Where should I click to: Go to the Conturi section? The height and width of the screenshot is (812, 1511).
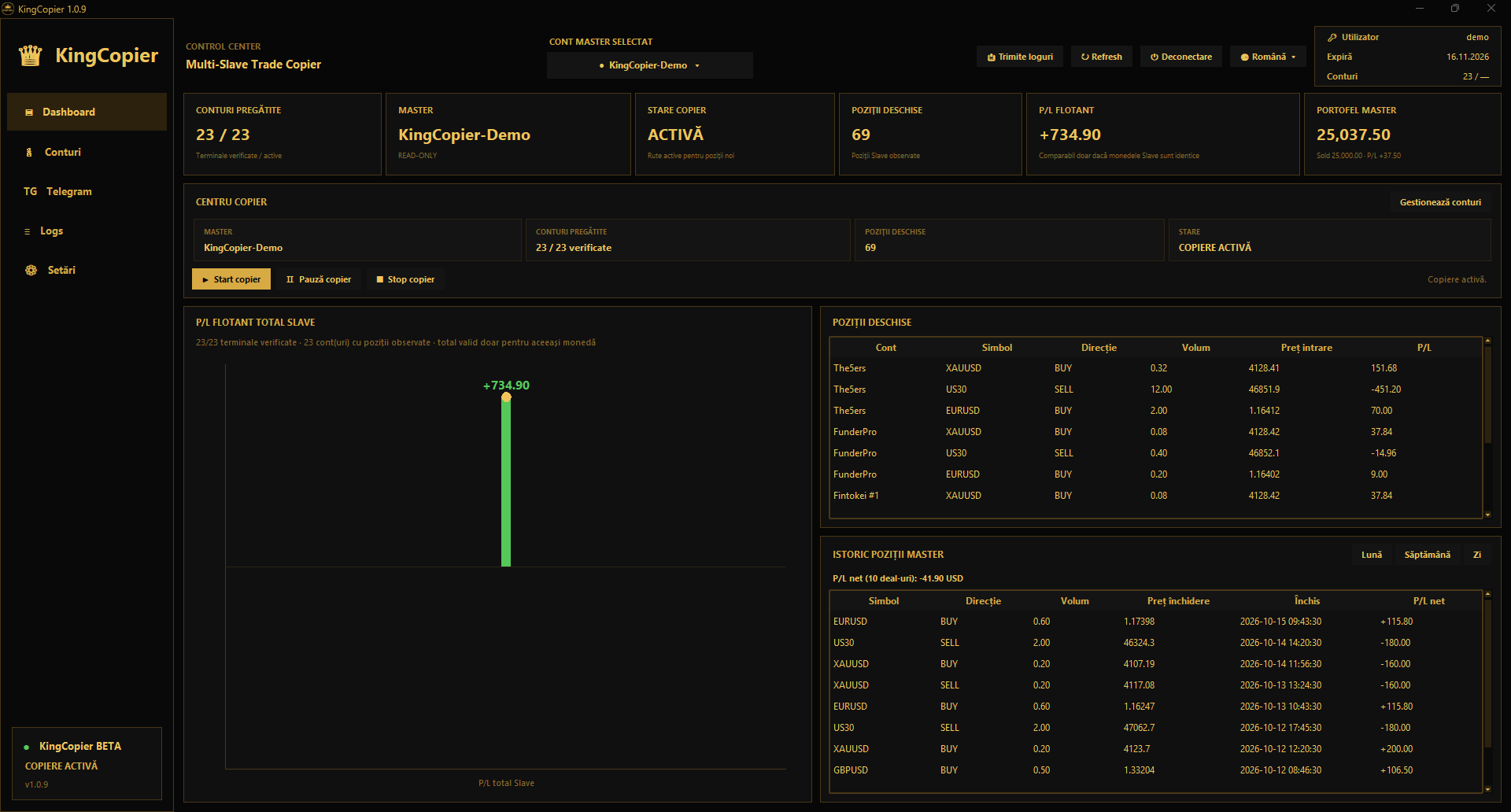click(87, 152)
